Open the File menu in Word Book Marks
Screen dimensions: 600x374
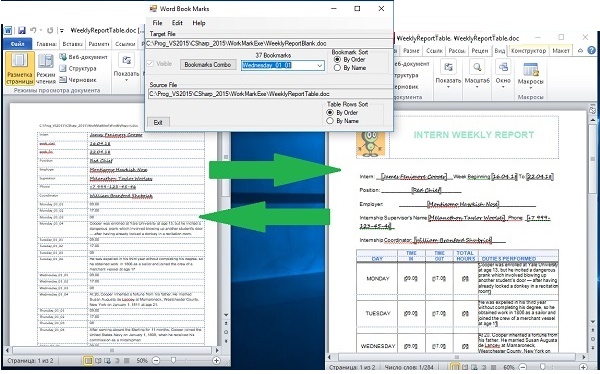(157, 23)
